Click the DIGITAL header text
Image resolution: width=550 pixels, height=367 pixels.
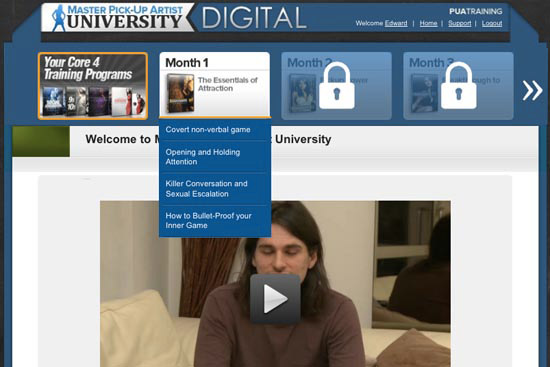254,18
